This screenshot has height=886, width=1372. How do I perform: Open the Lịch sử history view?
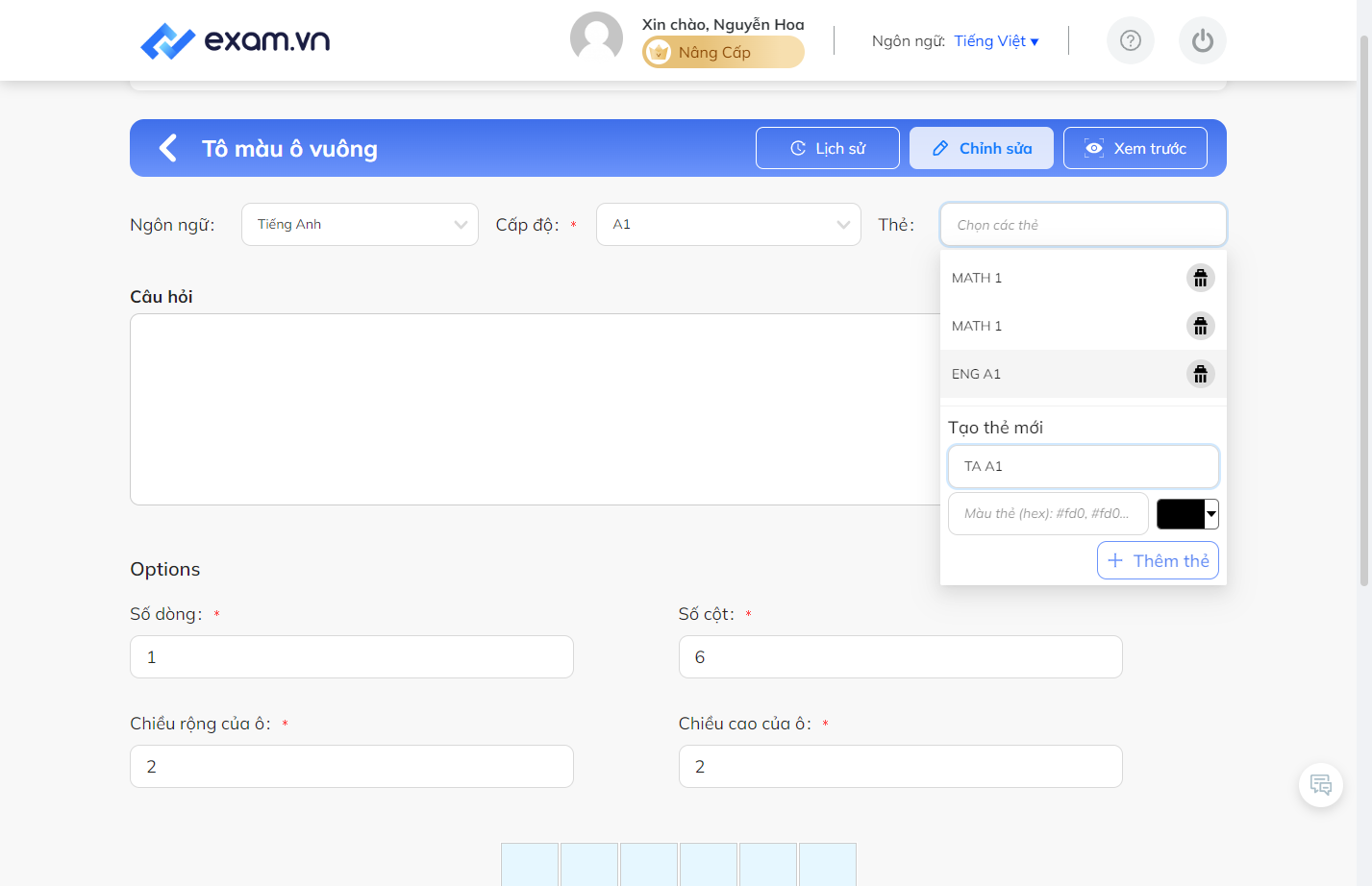(x=828, y=148)
